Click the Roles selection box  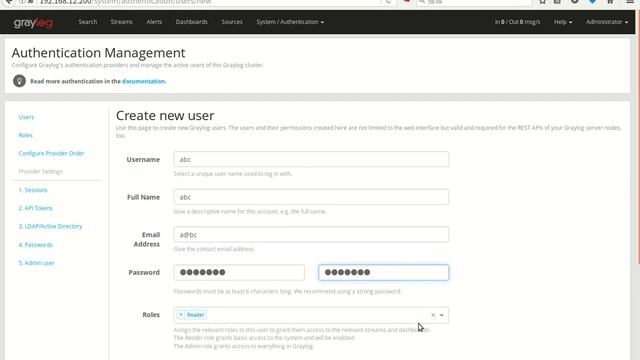click(x=311, y=315)
